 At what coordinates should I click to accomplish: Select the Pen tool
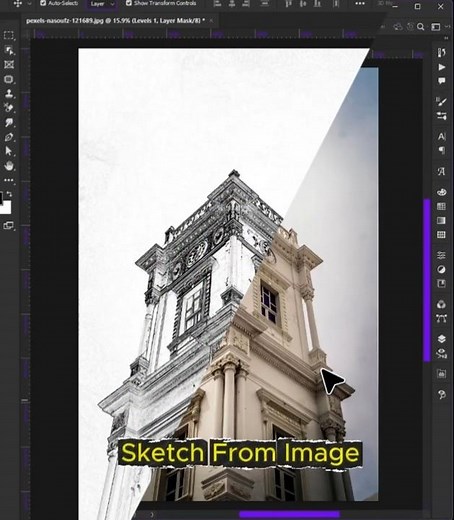coord(9,137)
